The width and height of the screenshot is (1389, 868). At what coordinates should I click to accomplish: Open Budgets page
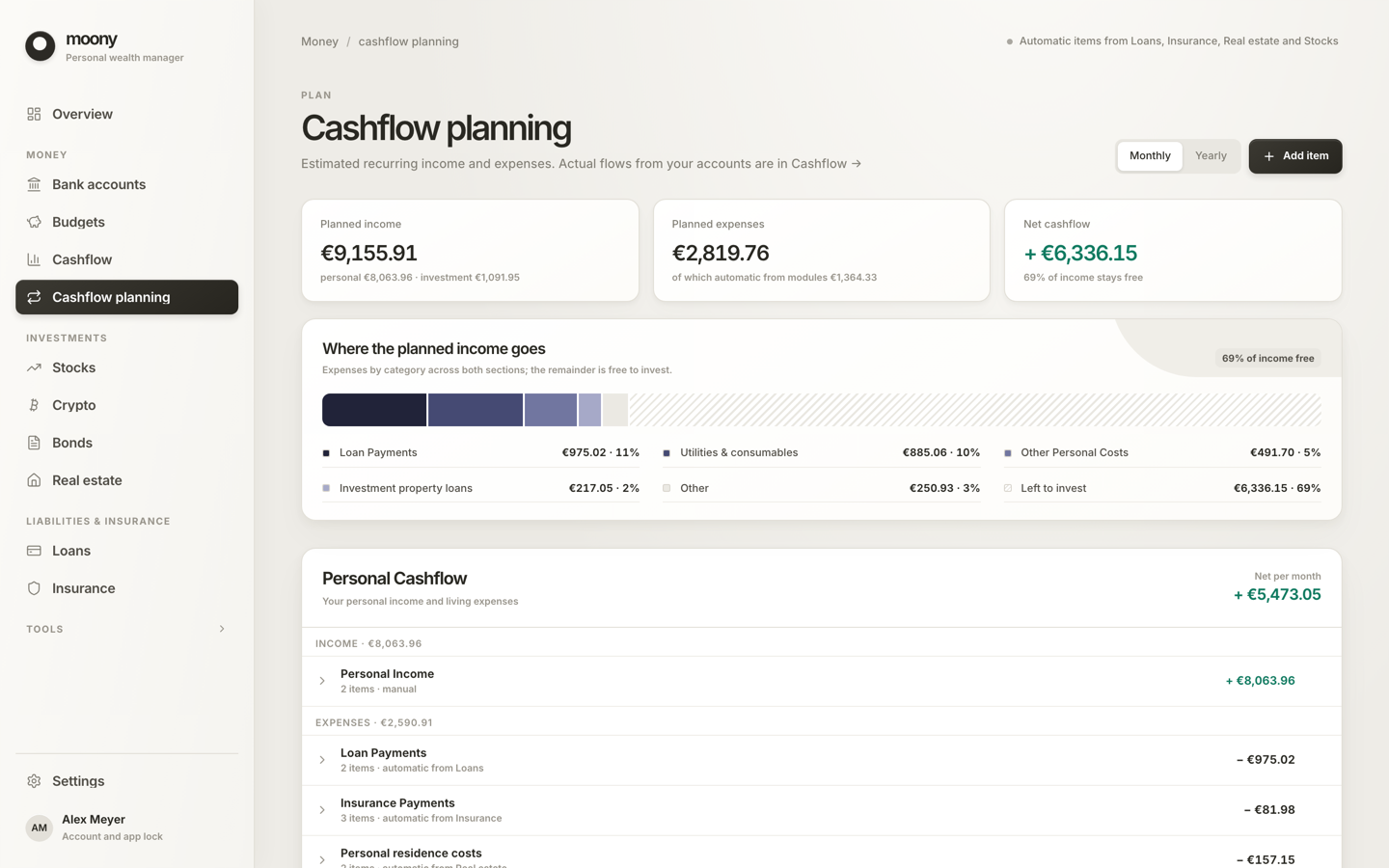click(x=126, y=222)
